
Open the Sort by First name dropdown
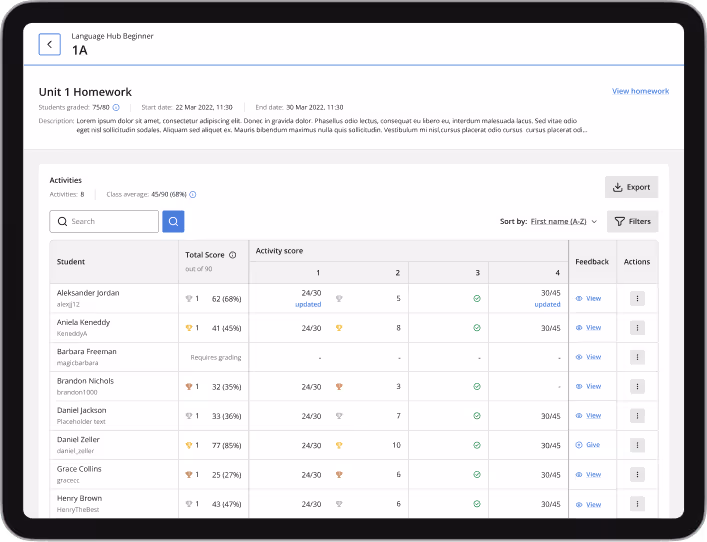564,221
